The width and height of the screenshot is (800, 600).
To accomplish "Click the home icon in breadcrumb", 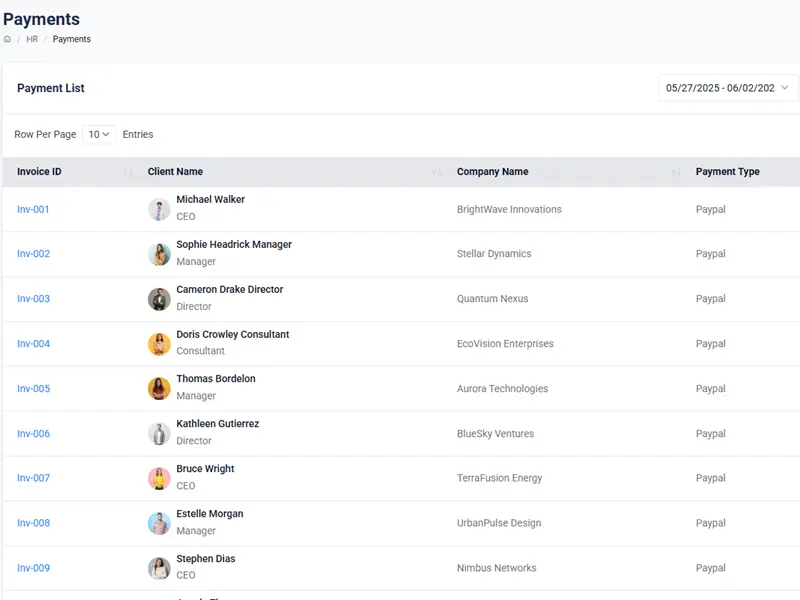I will 8,40.
